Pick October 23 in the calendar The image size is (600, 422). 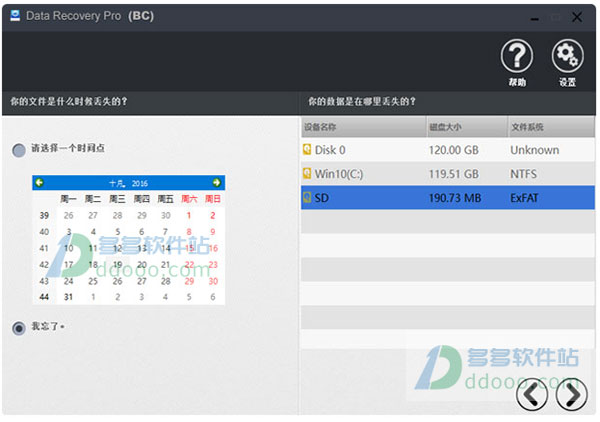(213, 264)
